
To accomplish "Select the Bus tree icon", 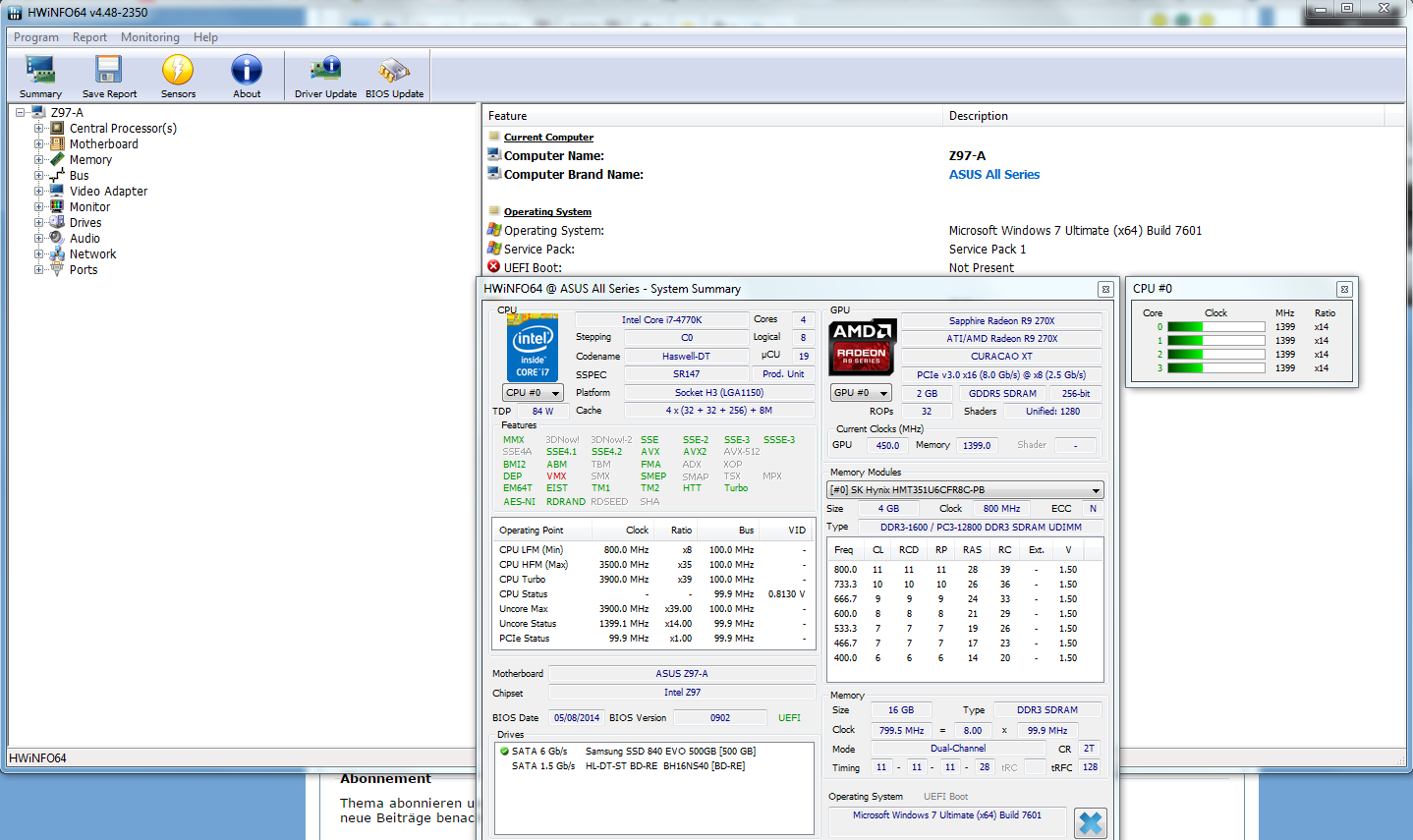I will pos(57,175).
